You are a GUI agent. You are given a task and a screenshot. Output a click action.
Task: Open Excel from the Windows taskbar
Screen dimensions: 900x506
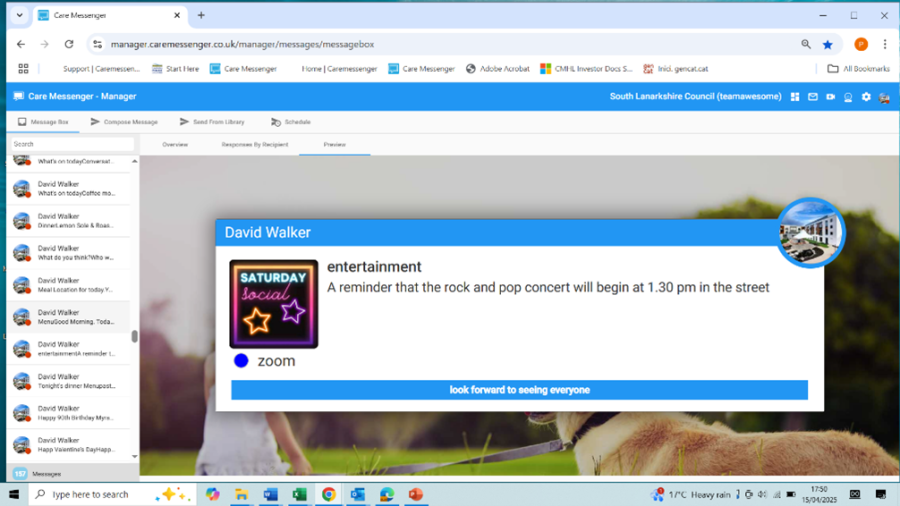[x=298, y=494]
